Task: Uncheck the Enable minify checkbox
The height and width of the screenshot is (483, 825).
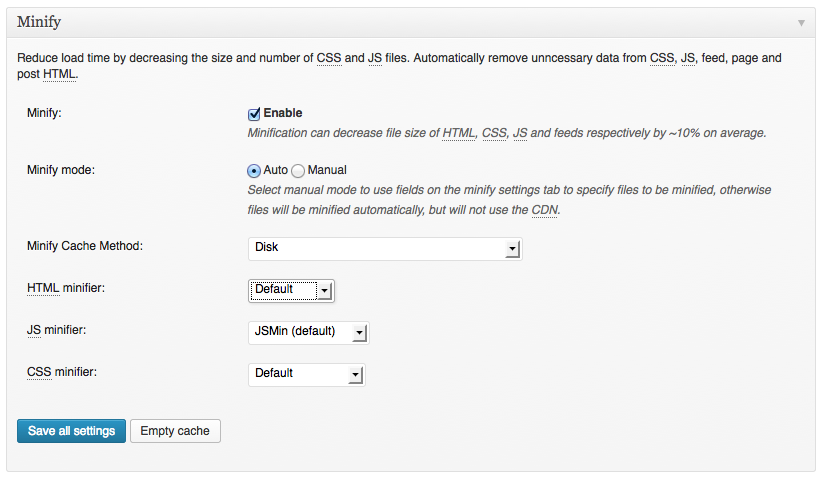Action: pyautogui.click(x=254, y=114)
